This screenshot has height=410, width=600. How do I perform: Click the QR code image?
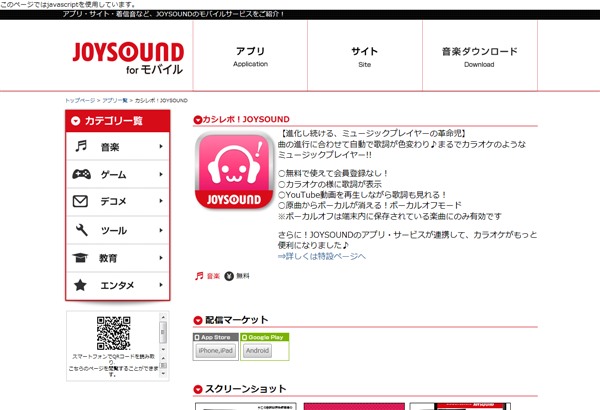coord(113,333)
